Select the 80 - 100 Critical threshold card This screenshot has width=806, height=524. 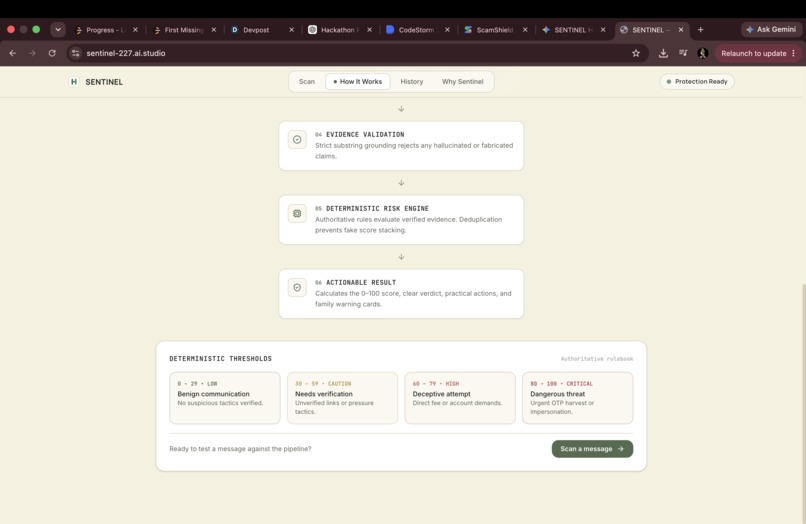(x=578, y=398)
